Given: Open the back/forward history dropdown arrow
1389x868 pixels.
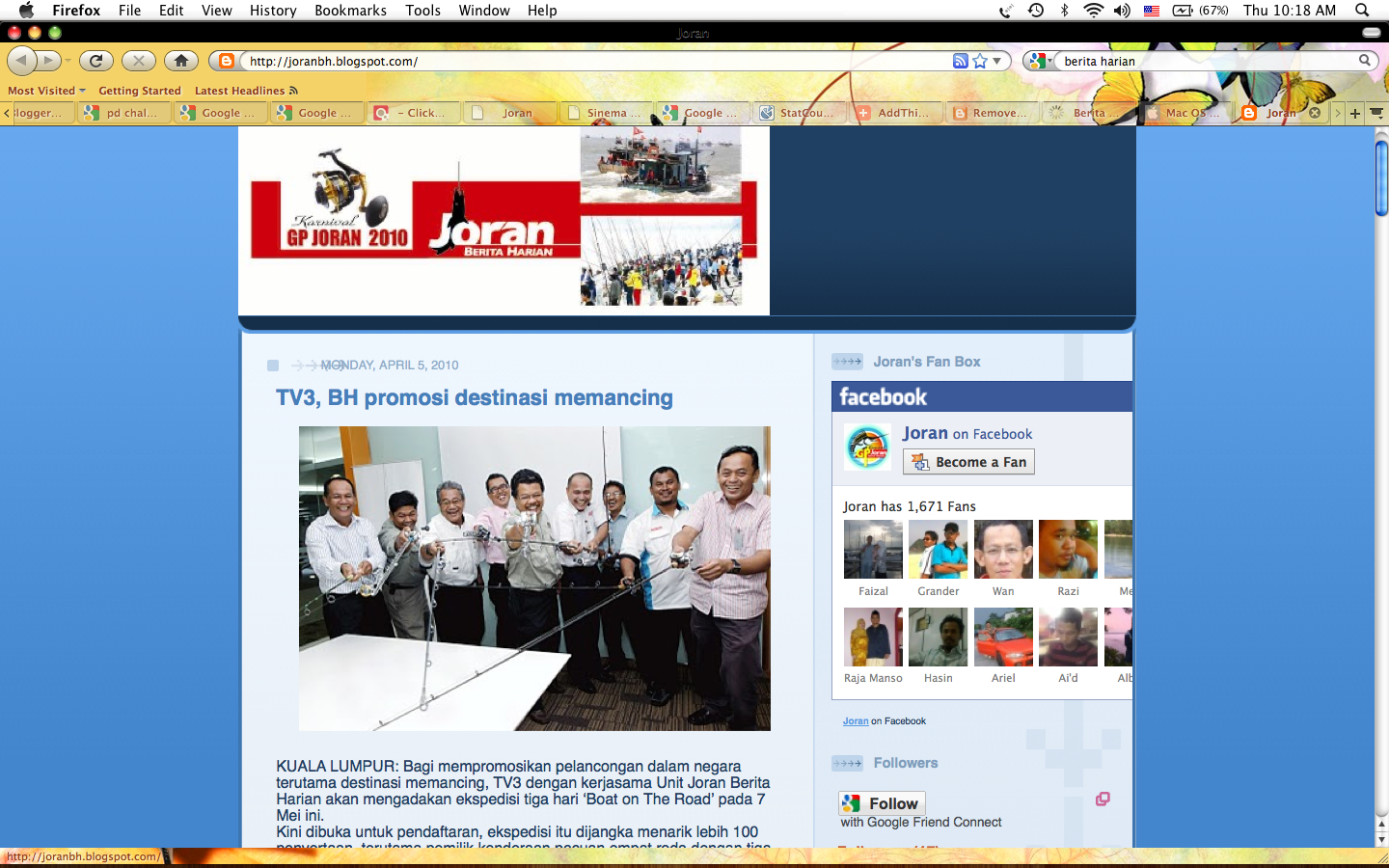Looking at the screenshot, I should (x=68, y=61).
